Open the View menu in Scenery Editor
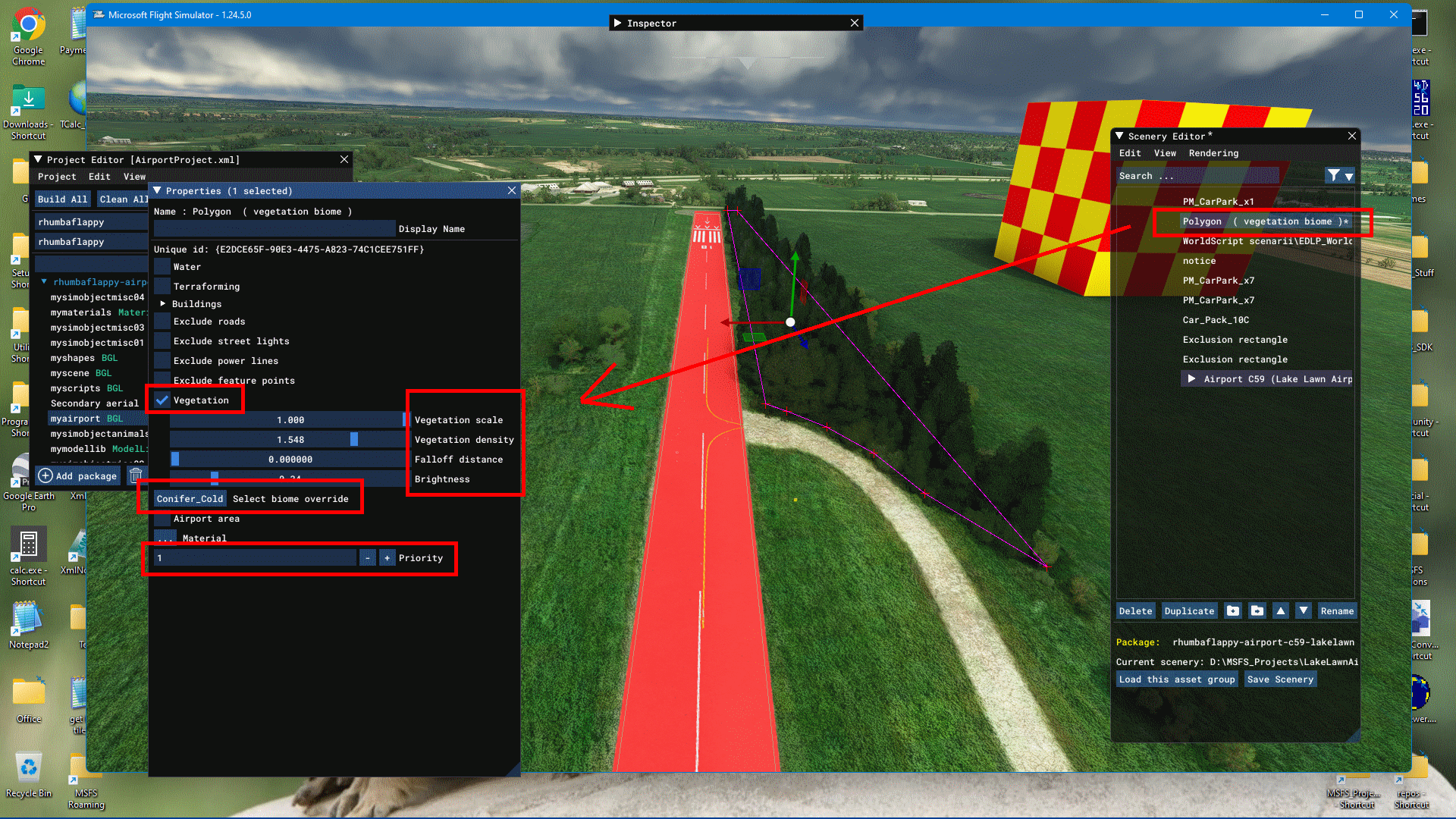Screen dimensions: 1456x819 tap(1165, 153)
